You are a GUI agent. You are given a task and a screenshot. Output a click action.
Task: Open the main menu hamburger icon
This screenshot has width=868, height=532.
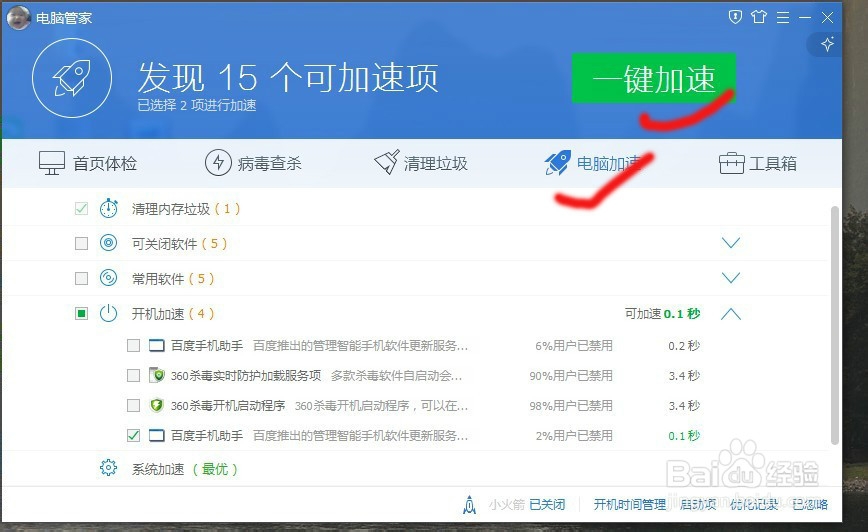click(783, 18)
